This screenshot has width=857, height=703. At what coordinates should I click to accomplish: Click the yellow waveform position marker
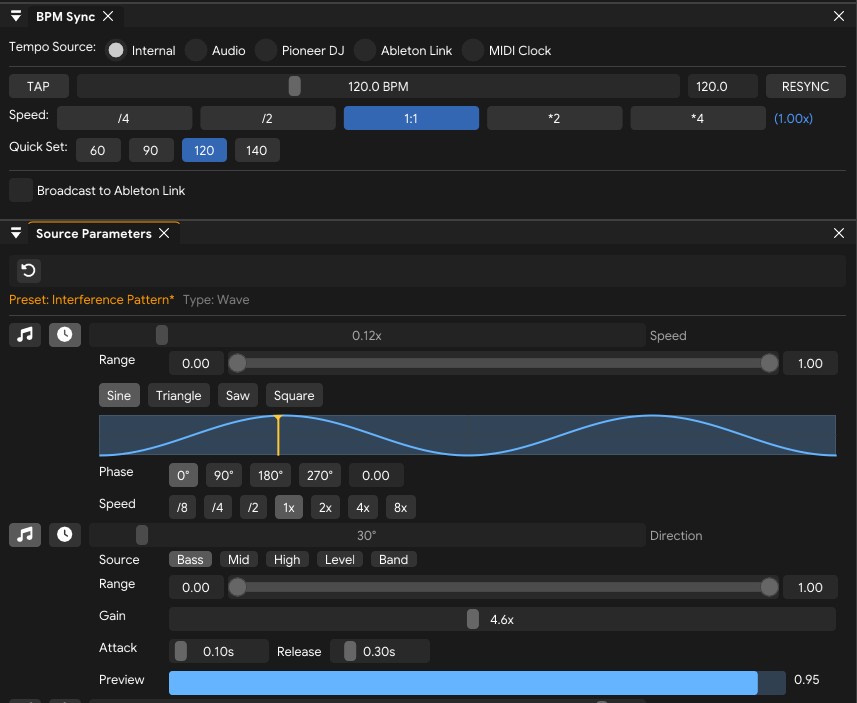point(278,436)
